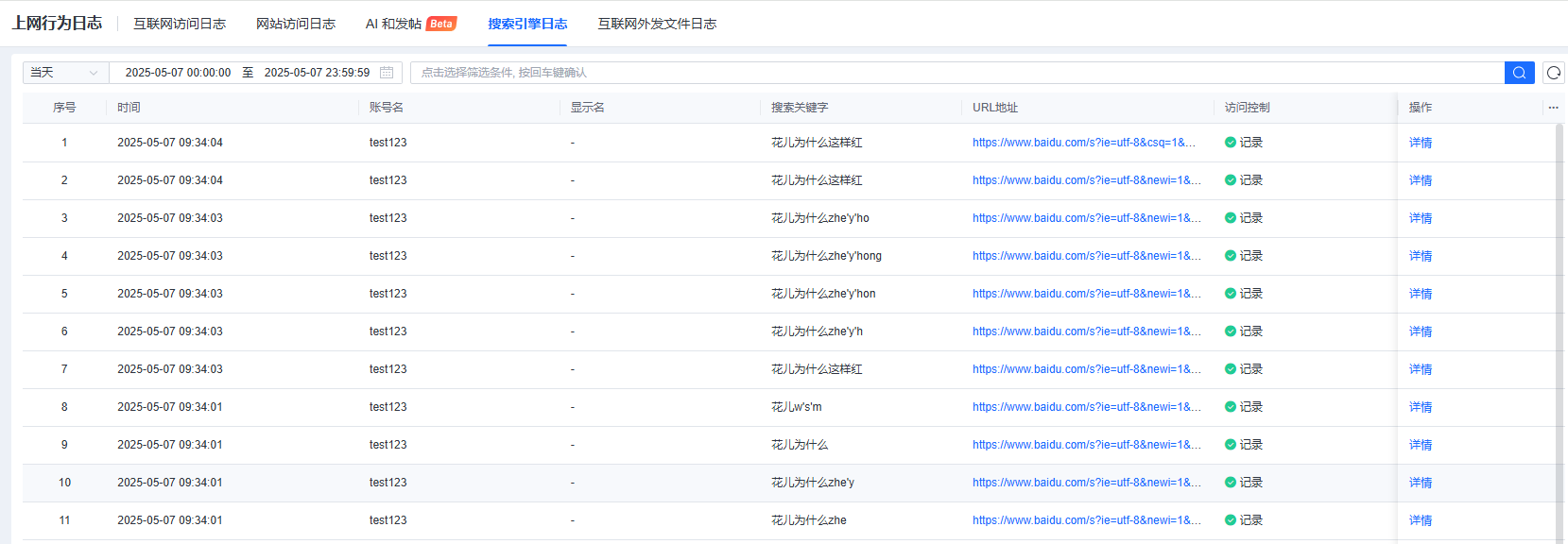Open Baidu URL in row 11
The width and height of the screenshot is (1568, 544).
[1087, 520]
